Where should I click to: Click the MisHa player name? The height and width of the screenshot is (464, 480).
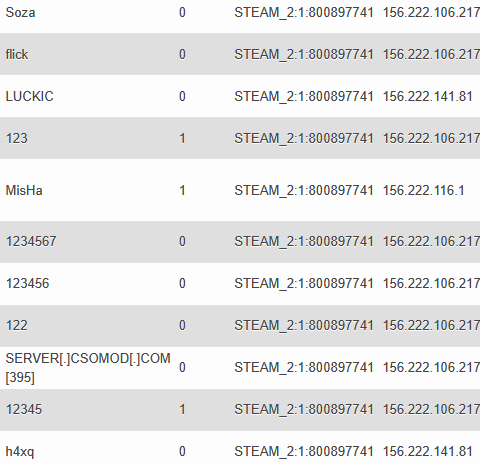coord(24,191)
